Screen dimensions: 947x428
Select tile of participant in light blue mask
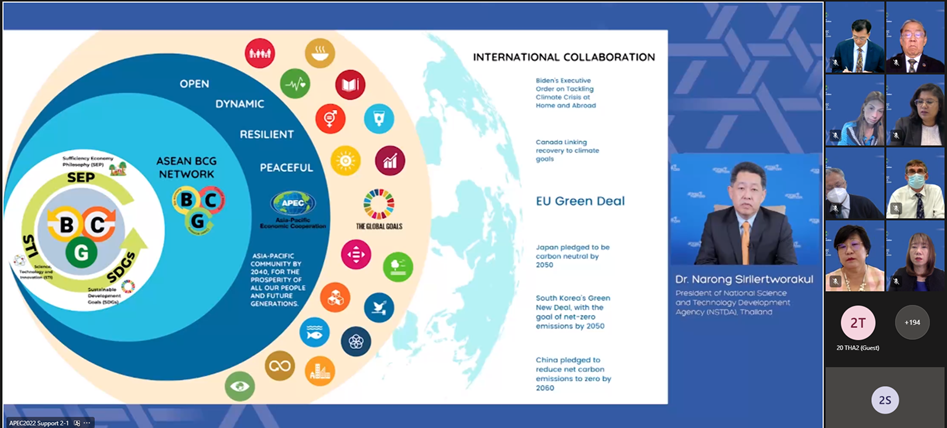916,184
